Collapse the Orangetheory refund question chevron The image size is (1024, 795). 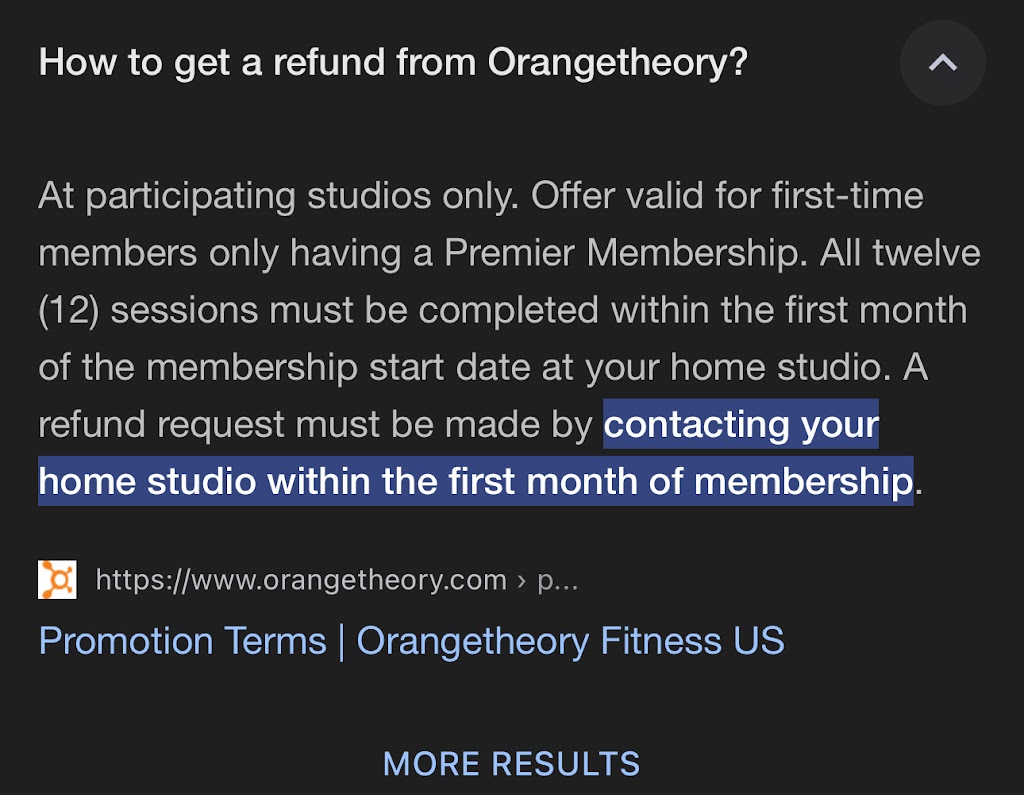click(942, 63)
